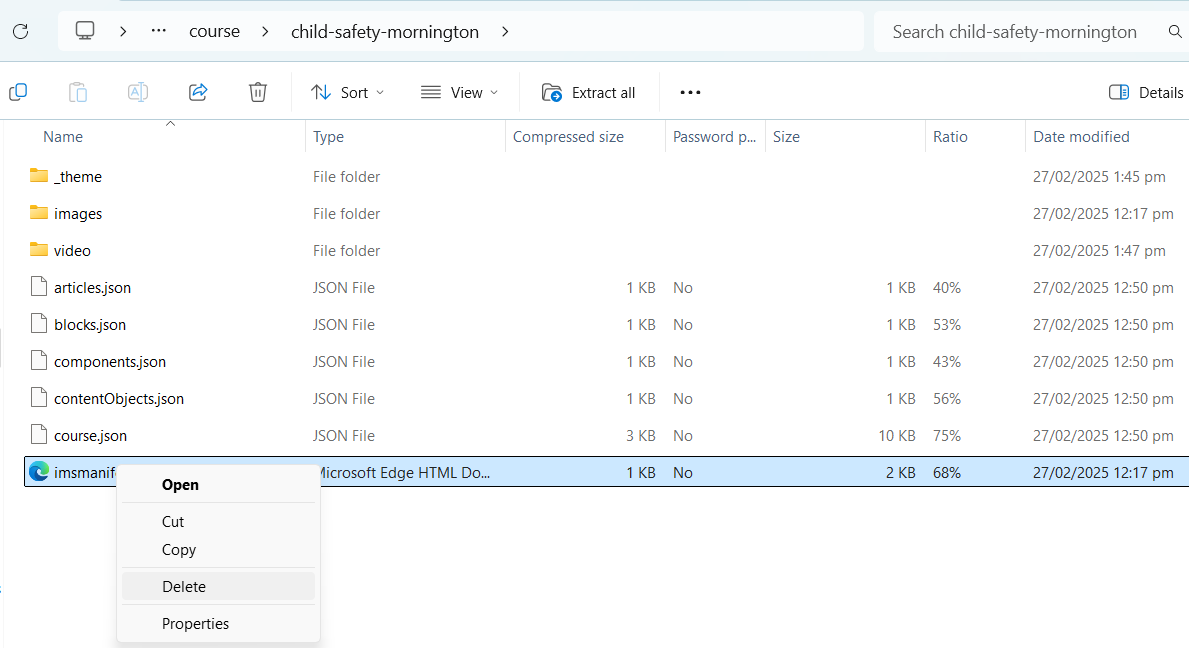This screenshot has width=1189, height=648.
Task: Refresh the folder view
Action: [x=20, y=31]
